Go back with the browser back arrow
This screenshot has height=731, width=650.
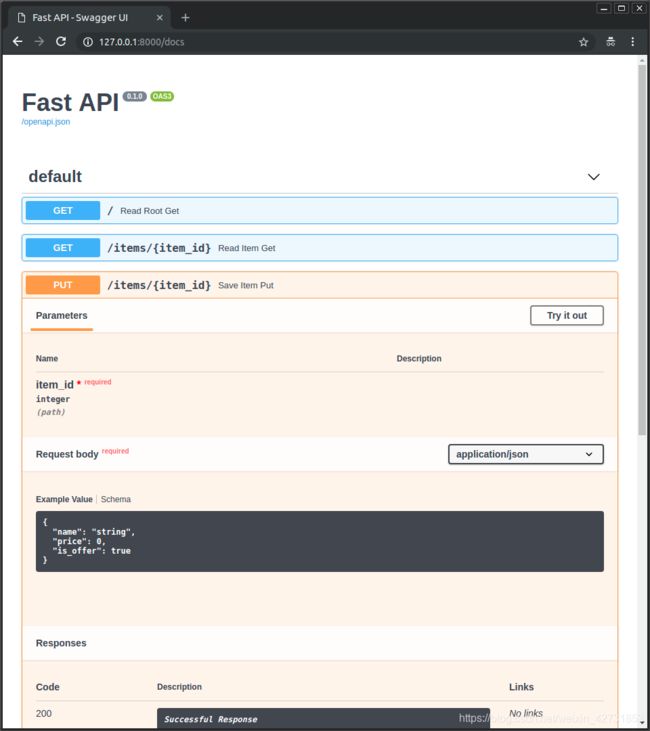click(17, 41)
